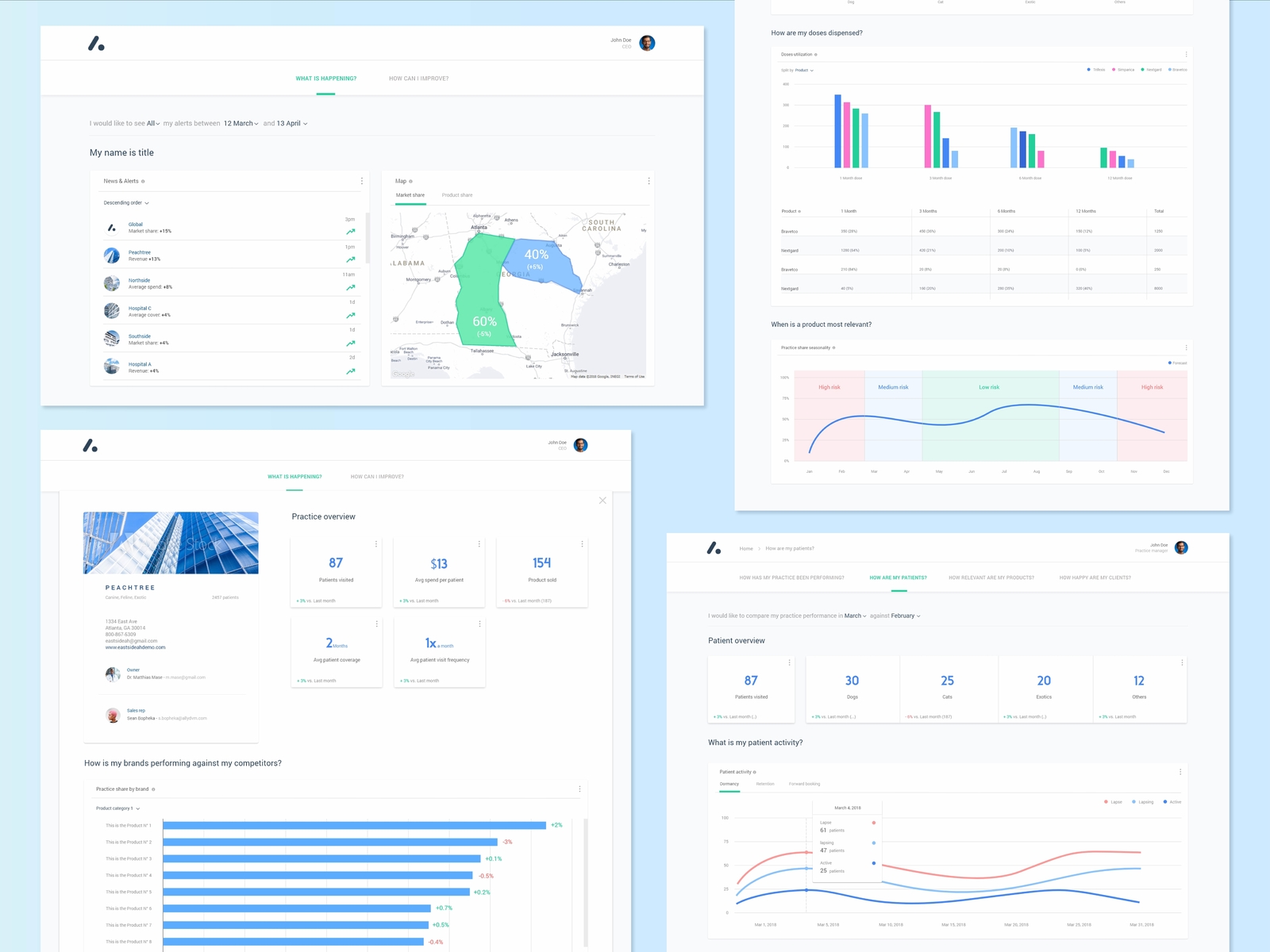Toggle the Active legend series
This screenshot has width=1270, height=952.
point(1172,802)
